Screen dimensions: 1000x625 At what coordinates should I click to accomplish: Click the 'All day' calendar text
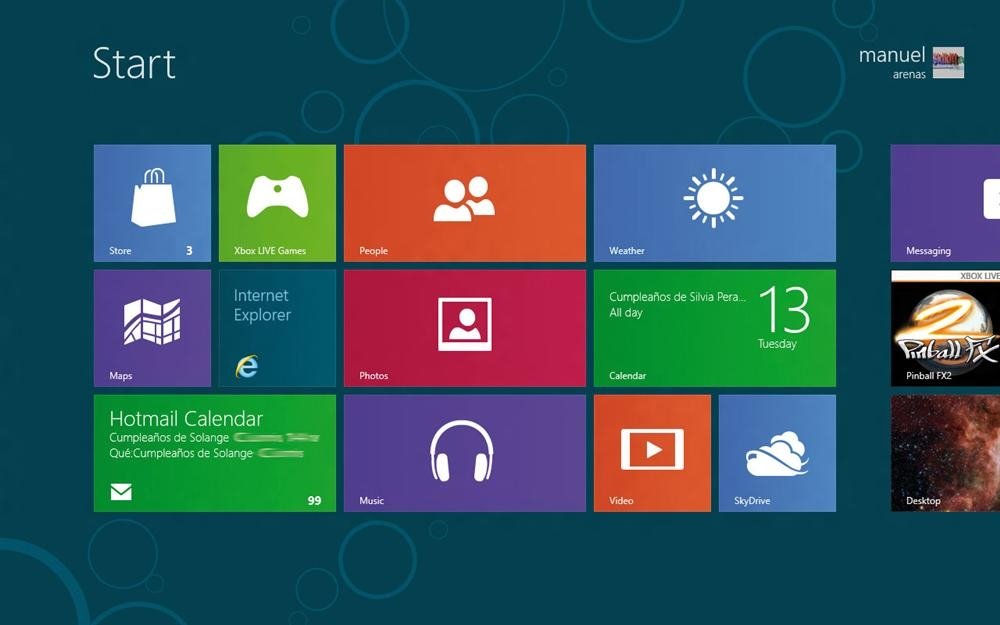(626, 312)
